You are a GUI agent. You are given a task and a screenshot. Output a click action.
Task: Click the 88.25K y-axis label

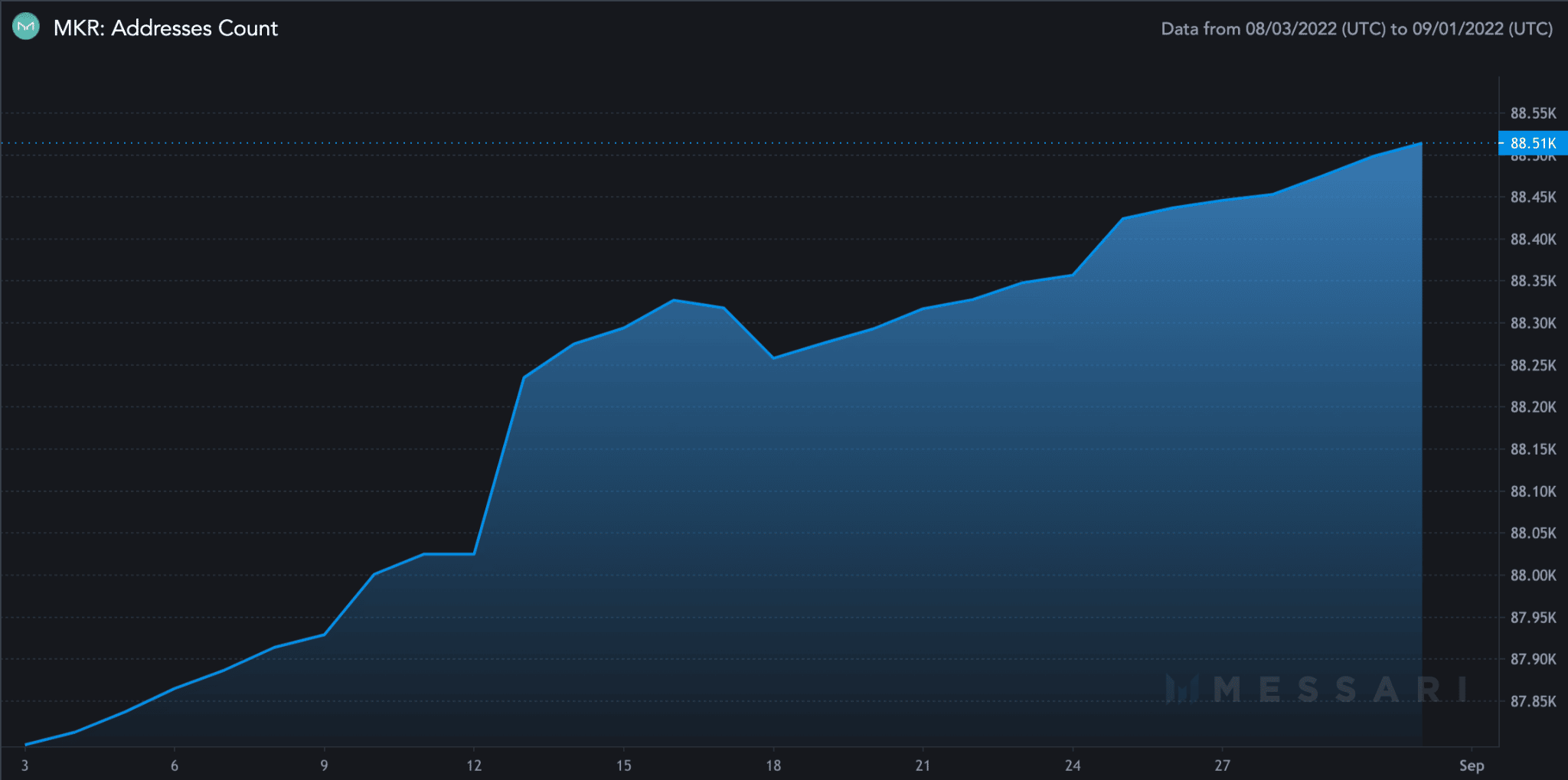[x=1533, y=365]
